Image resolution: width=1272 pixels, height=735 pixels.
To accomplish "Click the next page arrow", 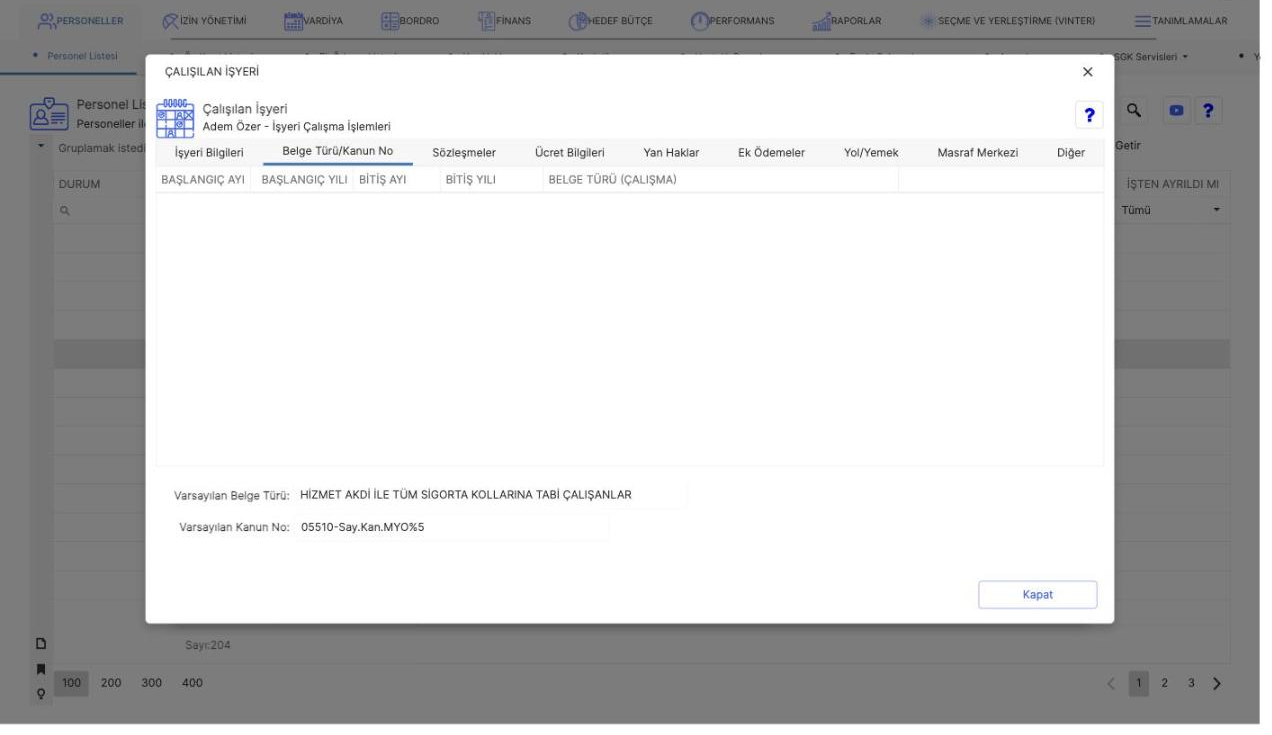I will point(1217,683).
